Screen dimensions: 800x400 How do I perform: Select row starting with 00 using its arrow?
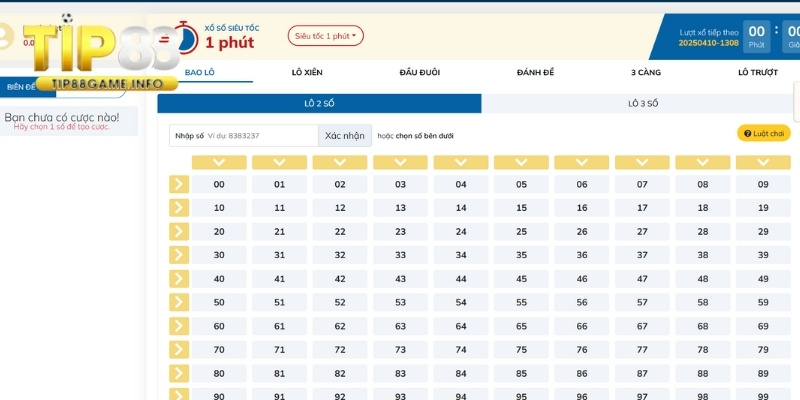179,184
